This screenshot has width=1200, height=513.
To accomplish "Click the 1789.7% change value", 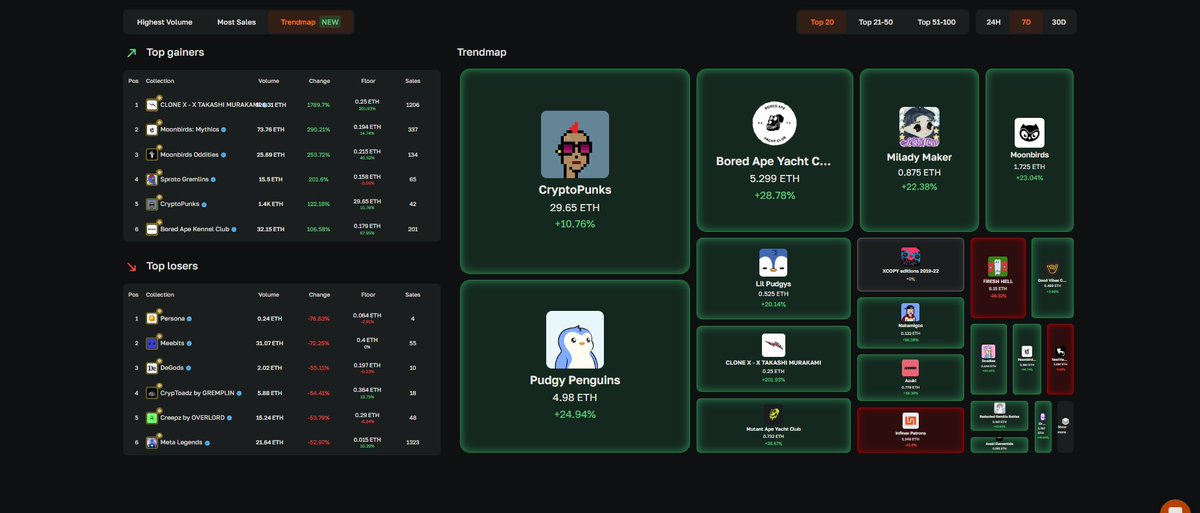I will click(x=319, y=104).
